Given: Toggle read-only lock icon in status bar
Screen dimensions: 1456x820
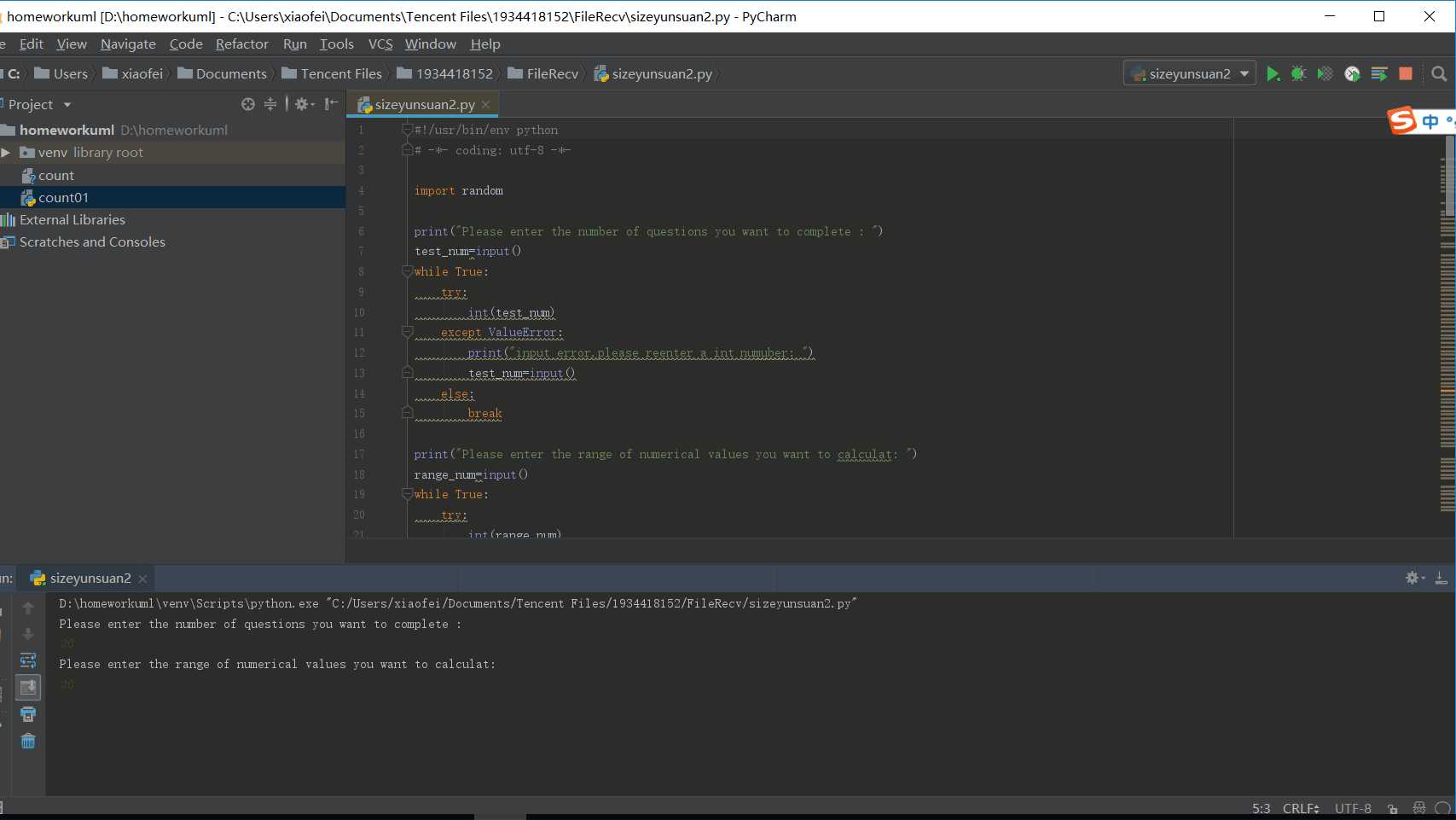Looking at the screenshot, I should (x=1393, y=808).
